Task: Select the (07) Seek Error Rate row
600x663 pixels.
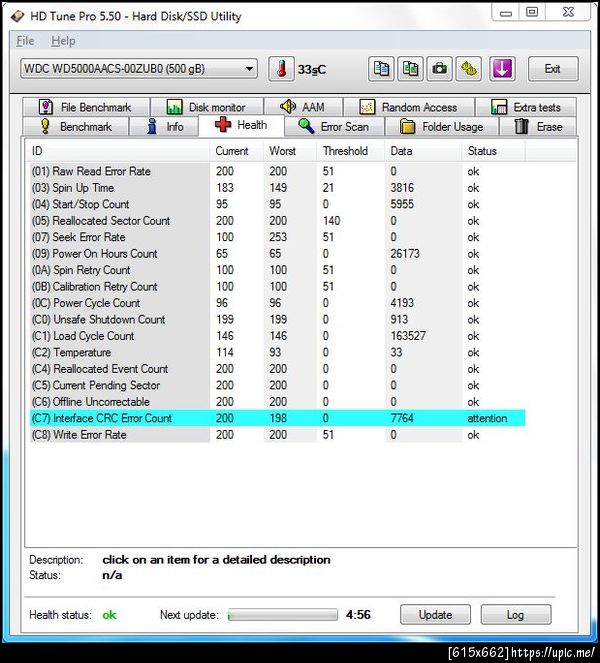Action: coord(278,237)
